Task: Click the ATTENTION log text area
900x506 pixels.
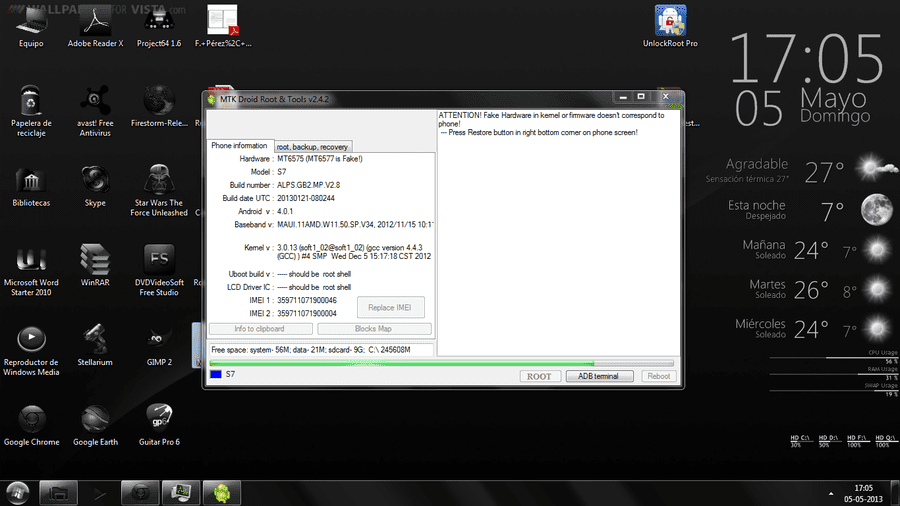Action: pos(558,232)
